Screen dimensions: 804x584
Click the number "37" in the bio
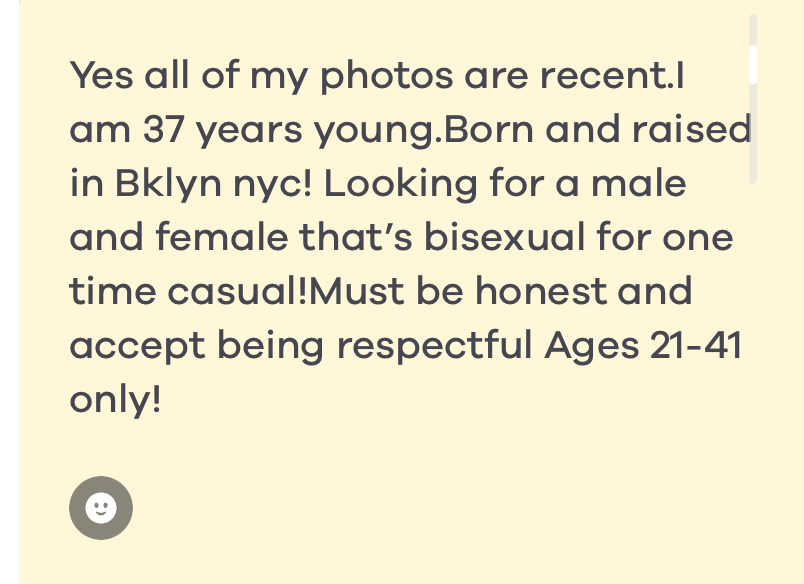164,130
